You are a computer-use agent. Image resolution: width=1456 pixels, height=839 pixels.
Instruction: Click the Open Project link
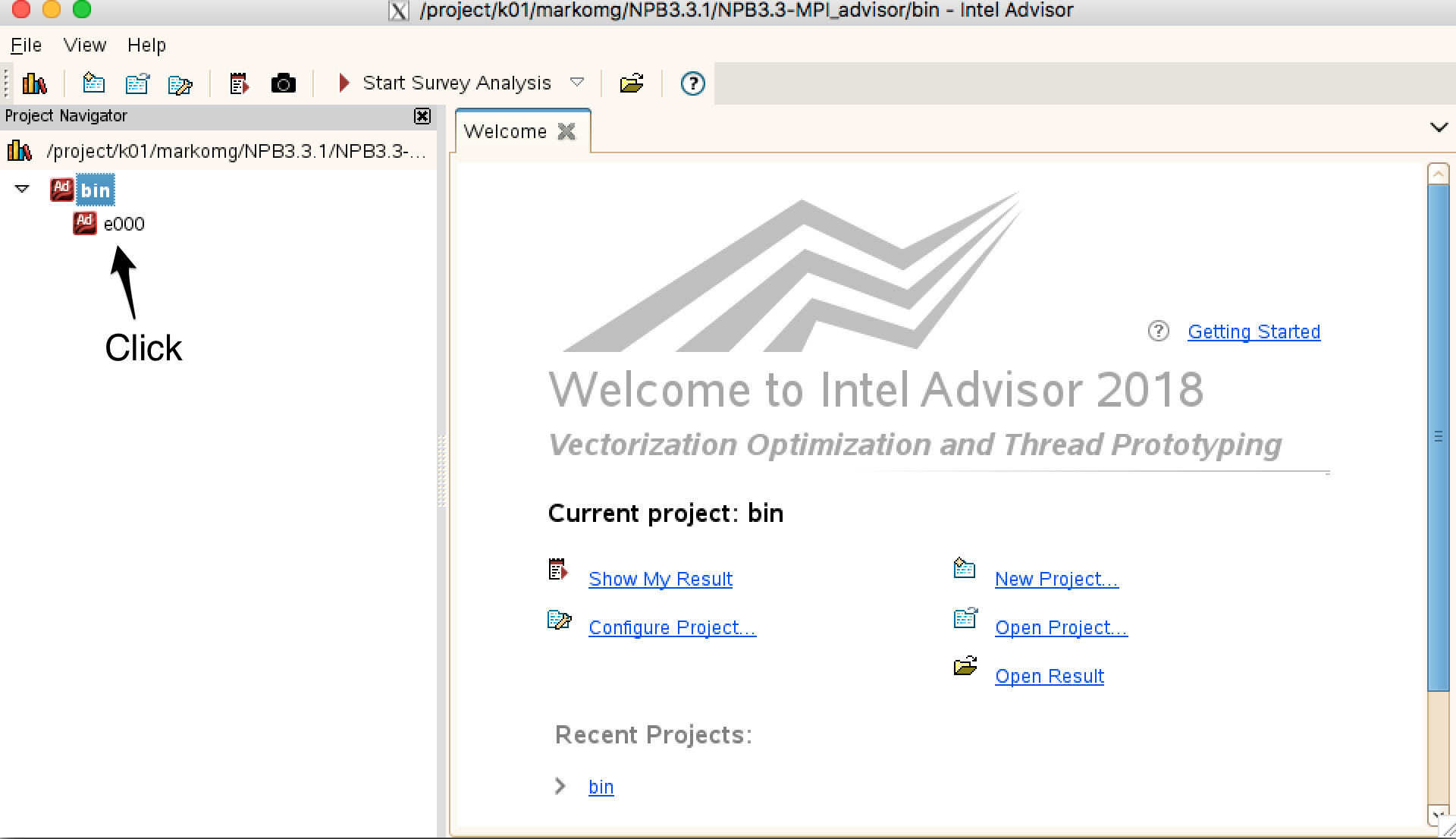point(1061,627)
